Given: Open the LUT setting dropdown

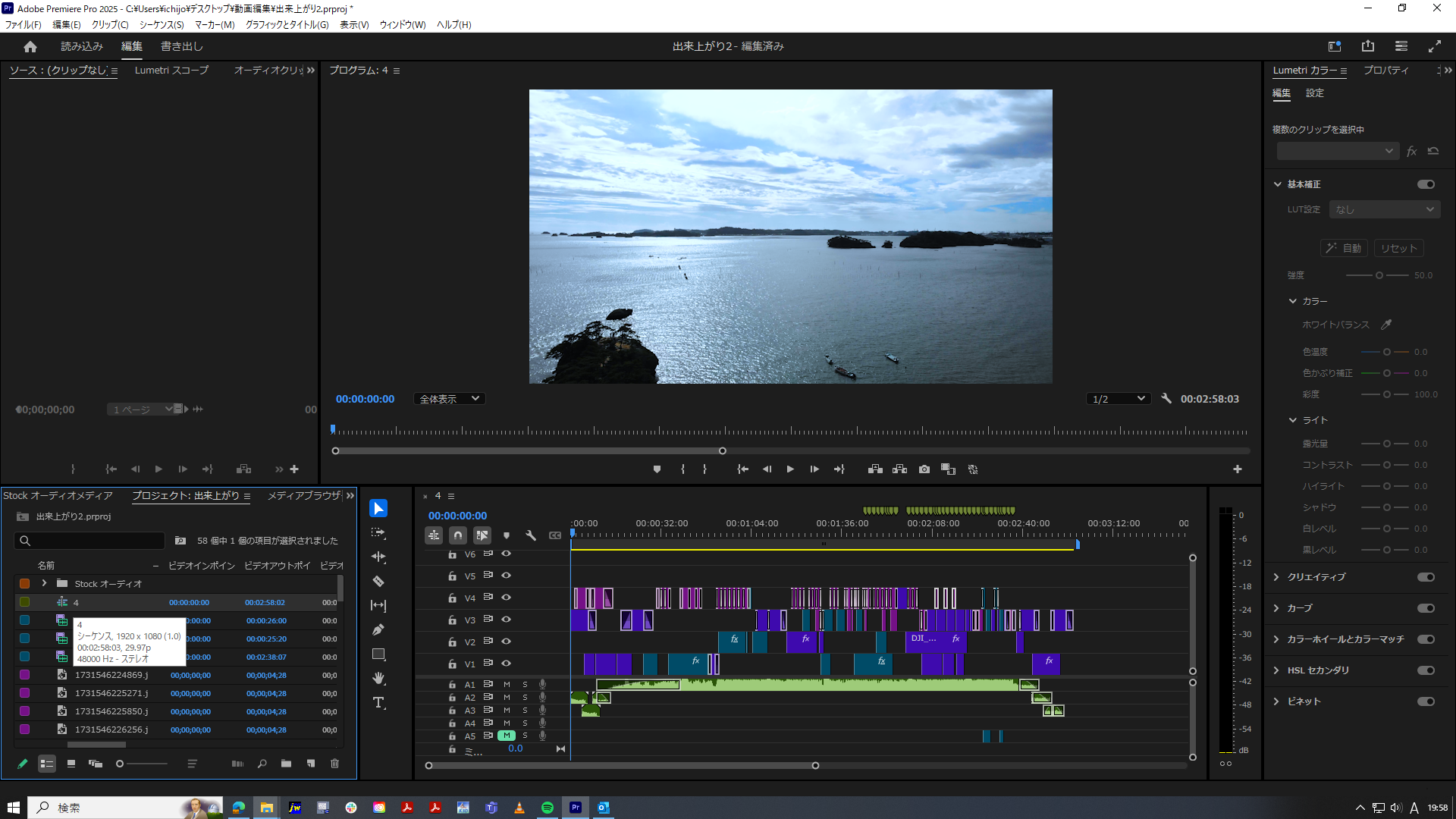Looking at the screenshot, I should (1385, 209).
